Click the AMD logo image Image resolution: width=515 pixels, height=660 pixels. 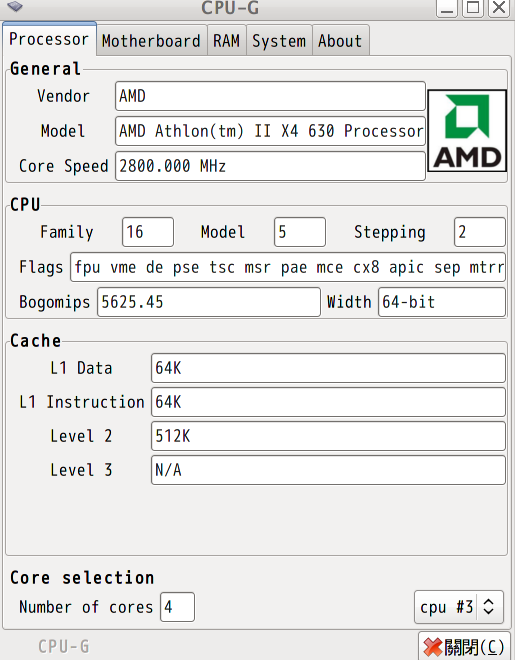point(467,130)
